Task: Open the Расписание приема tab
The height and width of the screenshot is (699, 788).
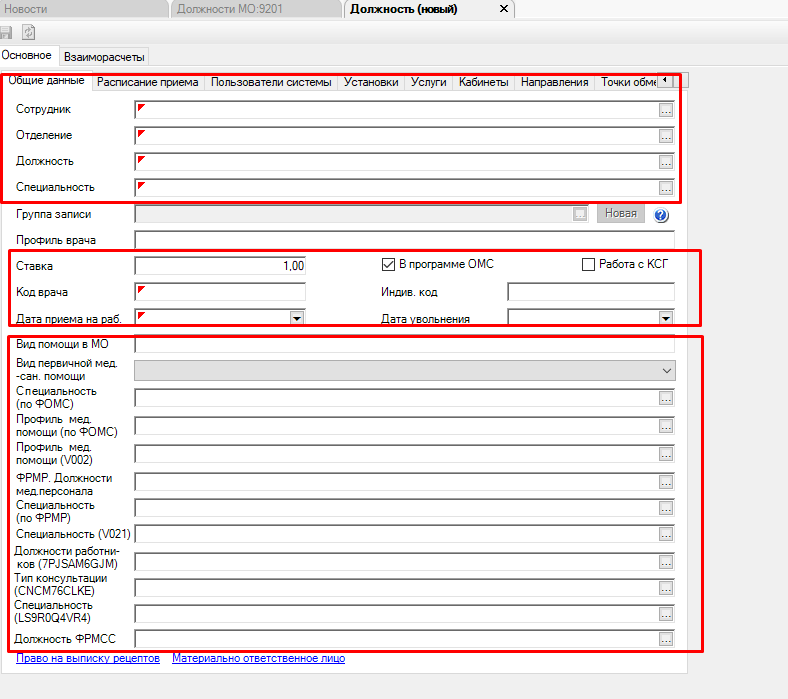Action: click(x=148, y=82)
